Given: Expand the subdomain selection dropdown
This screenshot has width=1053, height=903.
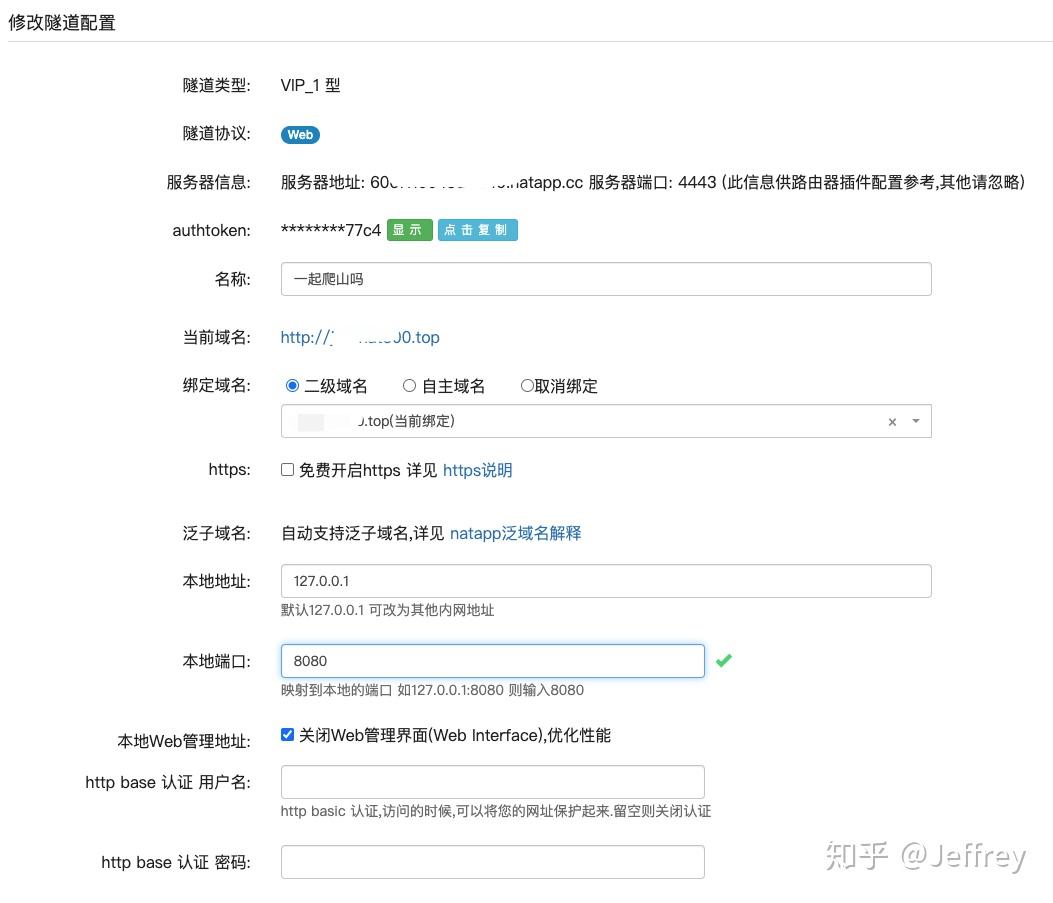Looking at the screenshot, I should point(913,421).
